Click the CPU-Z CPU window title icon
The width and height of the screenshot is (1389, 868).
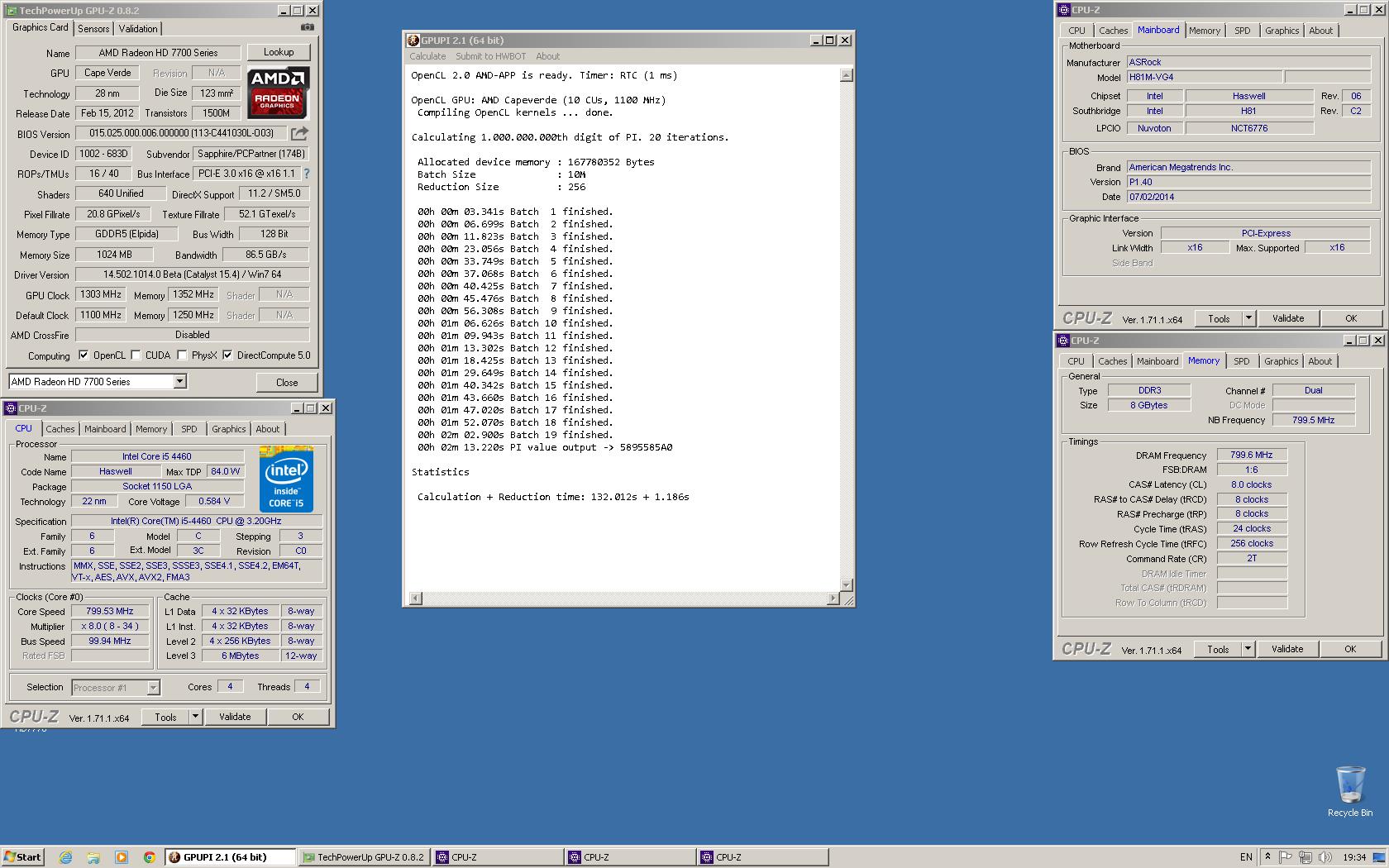11,408
